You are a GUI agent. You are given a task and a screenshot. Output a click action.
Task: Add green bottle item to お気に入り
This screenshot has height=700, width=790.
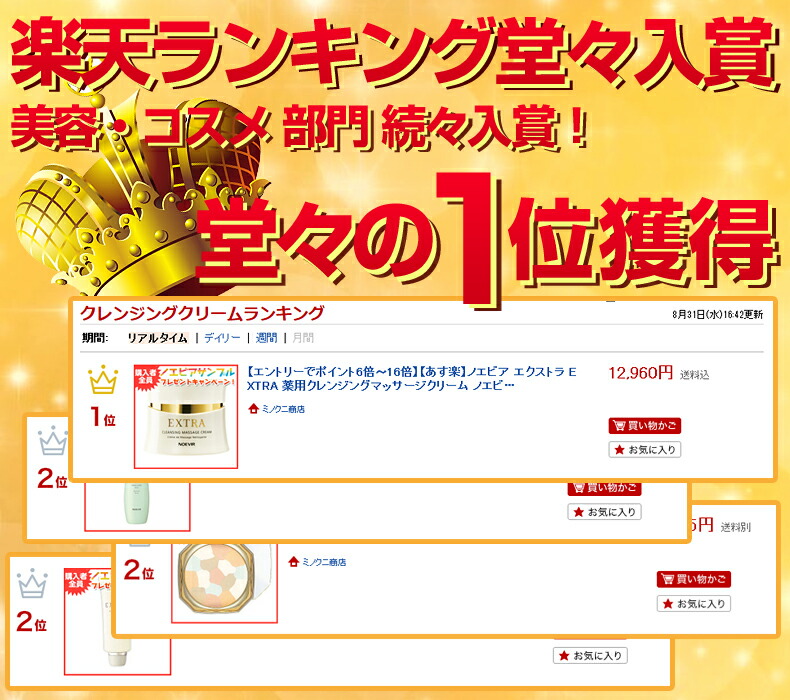[604, 512]
